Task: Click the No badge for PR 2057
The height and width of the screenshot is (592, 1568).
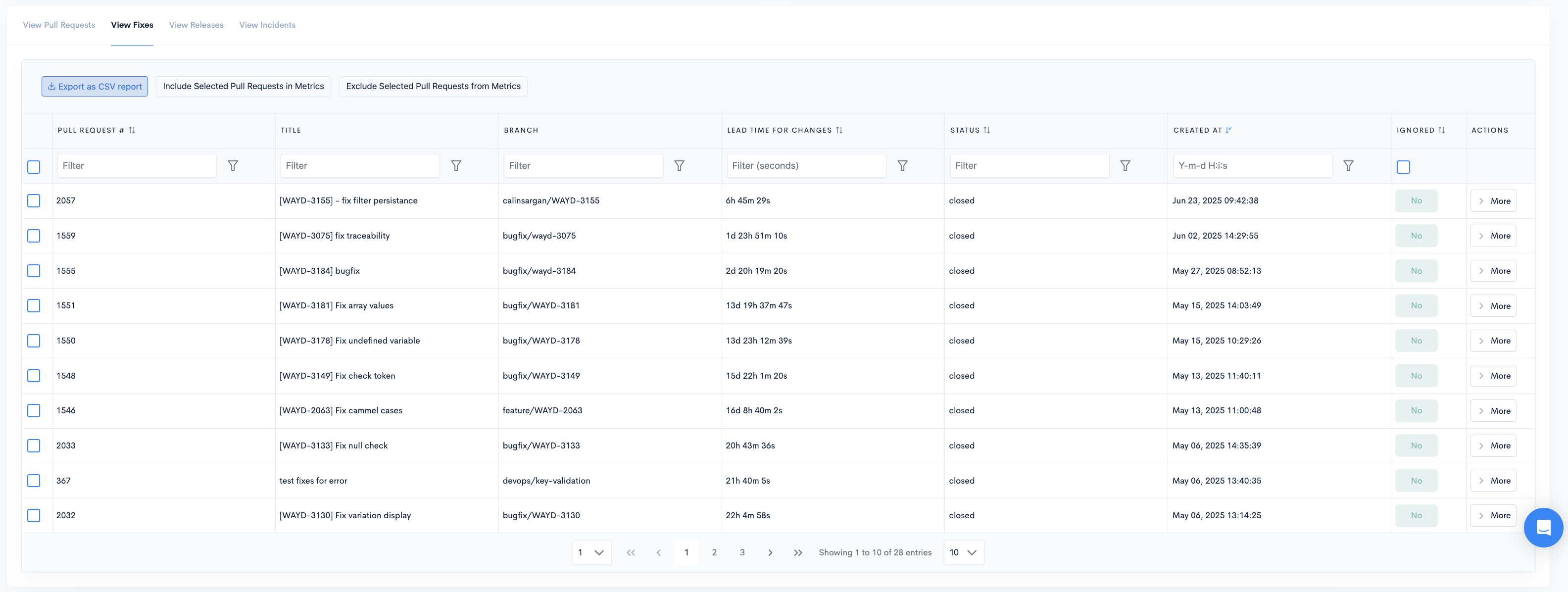Action: click(x=1417, y=201)
